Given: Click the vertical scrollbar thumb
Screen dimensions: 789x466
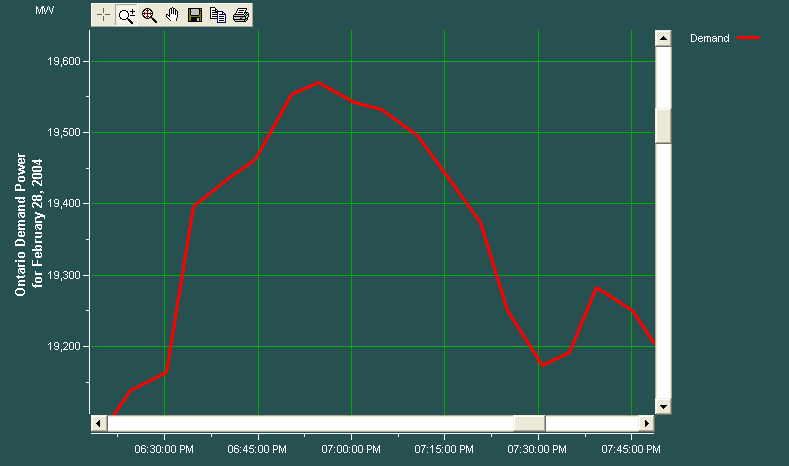Looking at the screenshot, I should [x=662, y=125].
